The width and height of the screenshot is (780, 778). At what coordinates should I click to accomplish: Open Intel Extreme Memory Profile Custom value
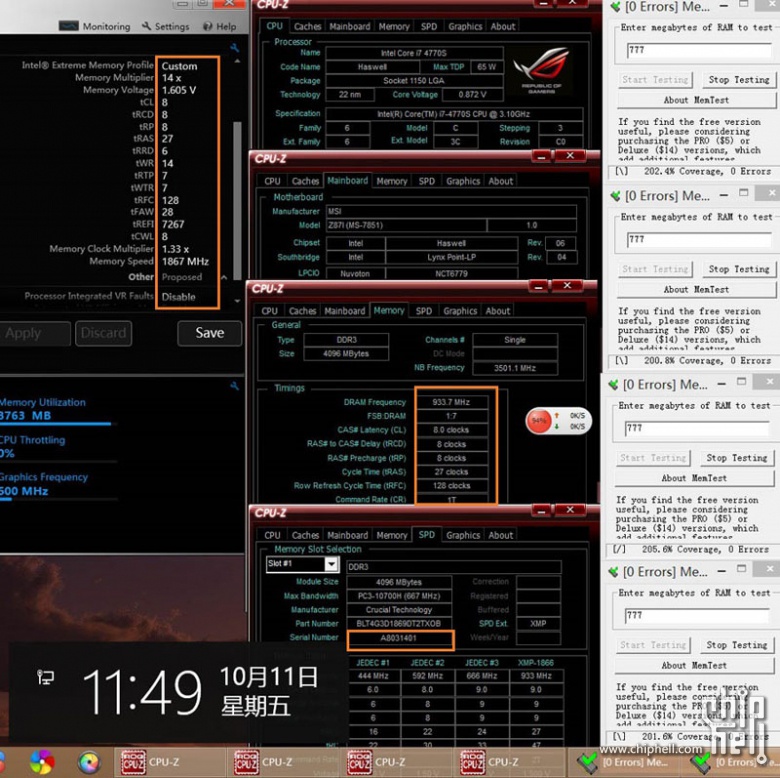[x=180, y=66]
